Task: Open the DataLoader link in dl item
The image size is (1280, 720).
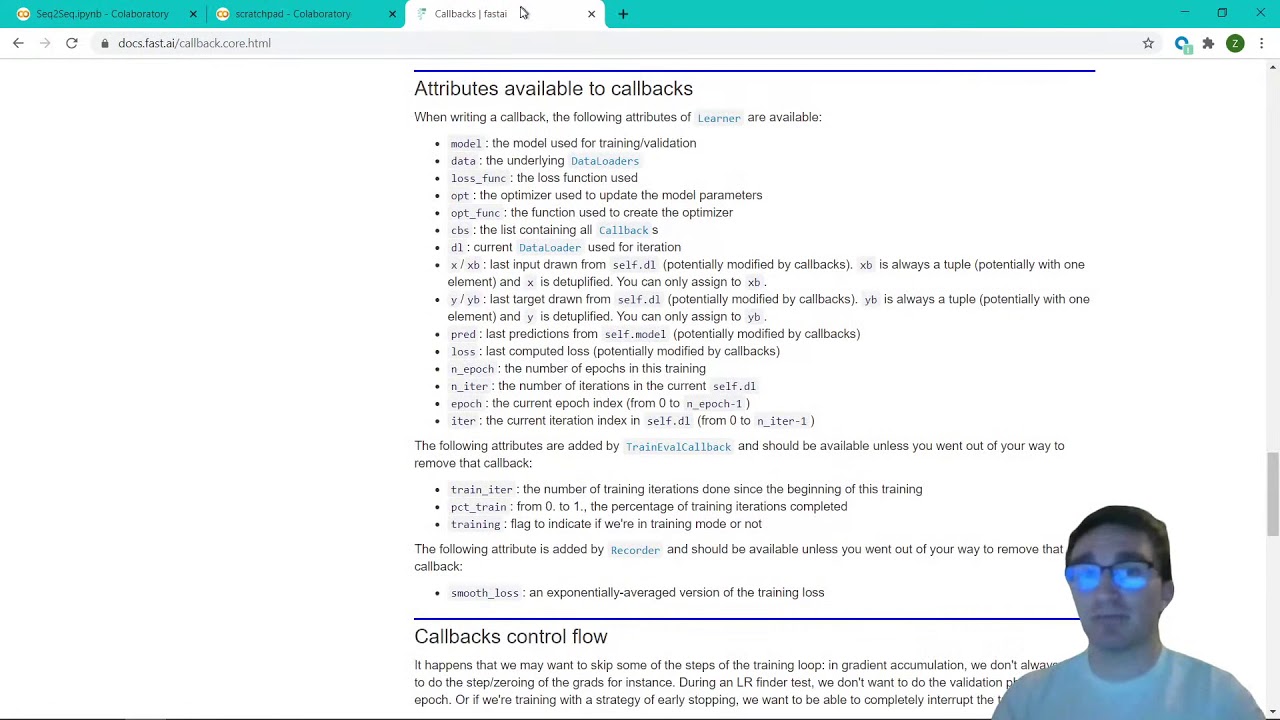Action: coord(549,247)
